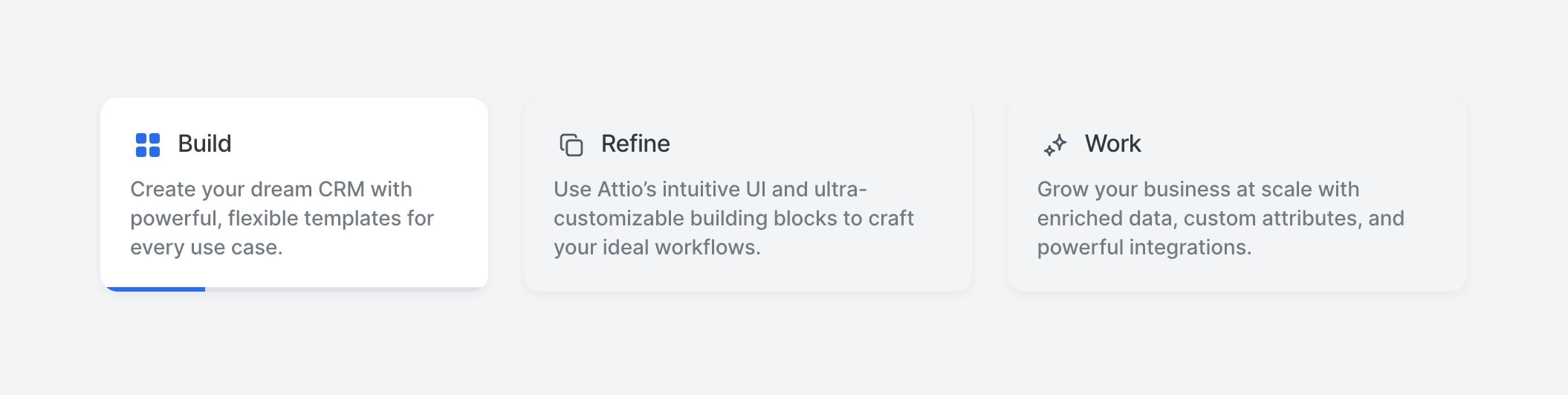Click "your ideal workflows." in Refine card
The height and width of the screenshot is (395, 1568).
657,248
